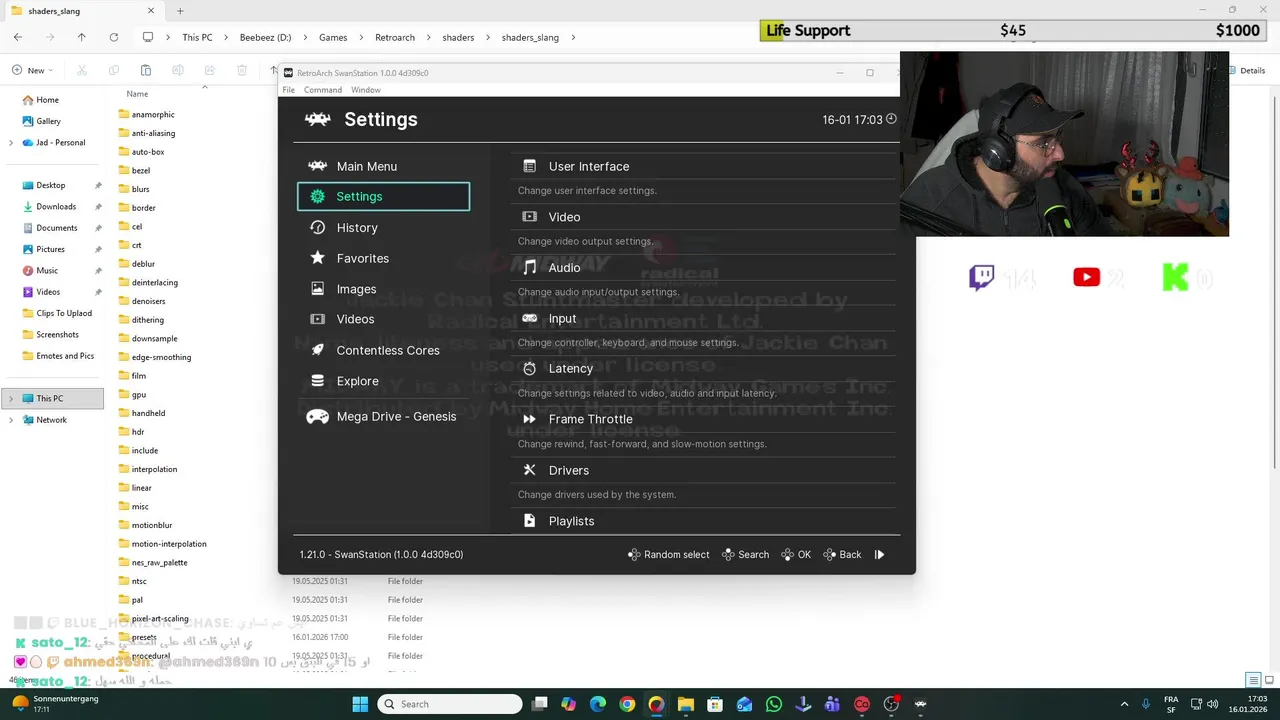Open the Drivers settings entry

click(703, 470)
